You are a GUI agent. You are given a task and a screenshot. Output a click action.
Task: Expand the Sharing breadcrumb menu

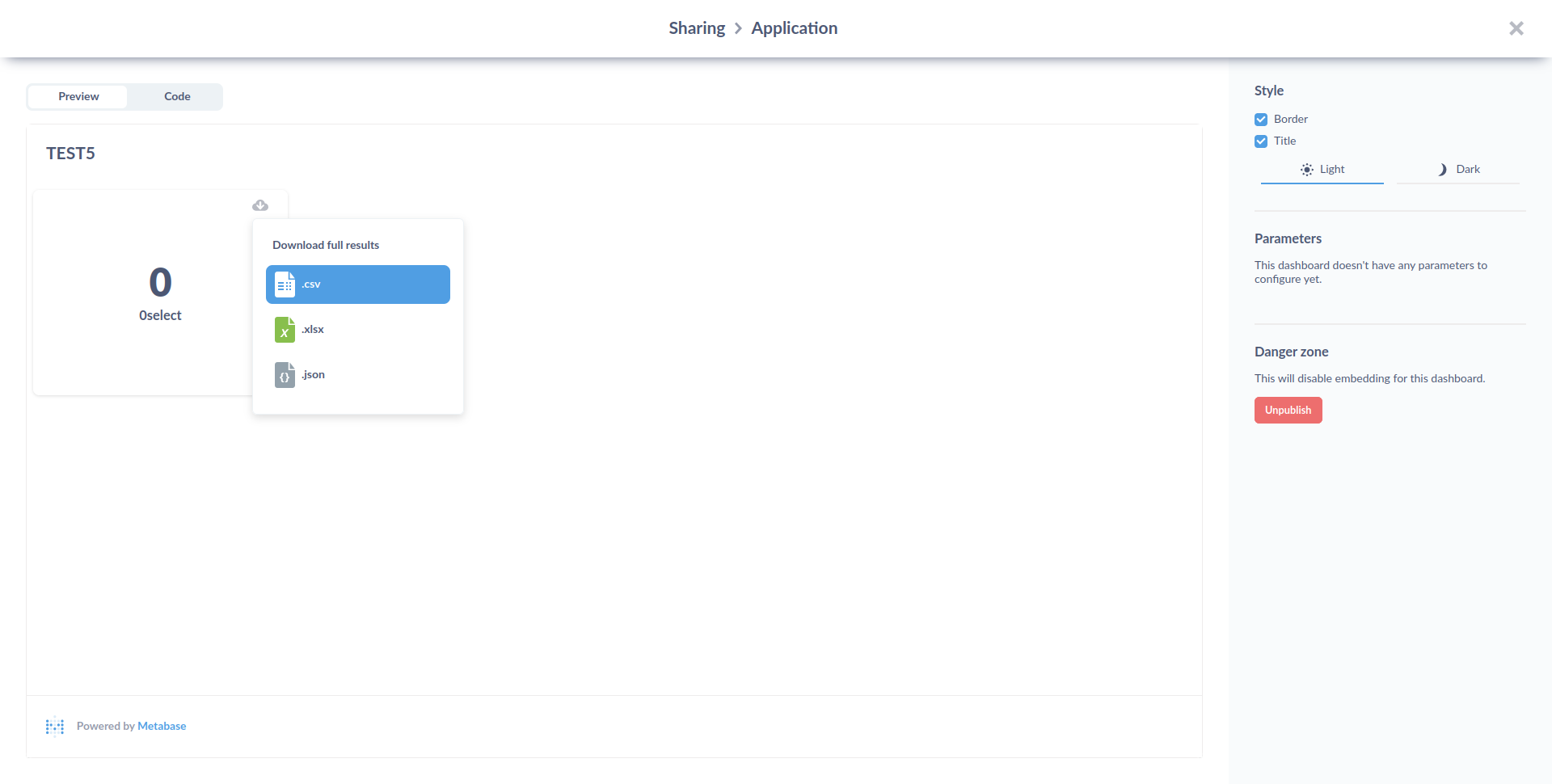(697, 27)
